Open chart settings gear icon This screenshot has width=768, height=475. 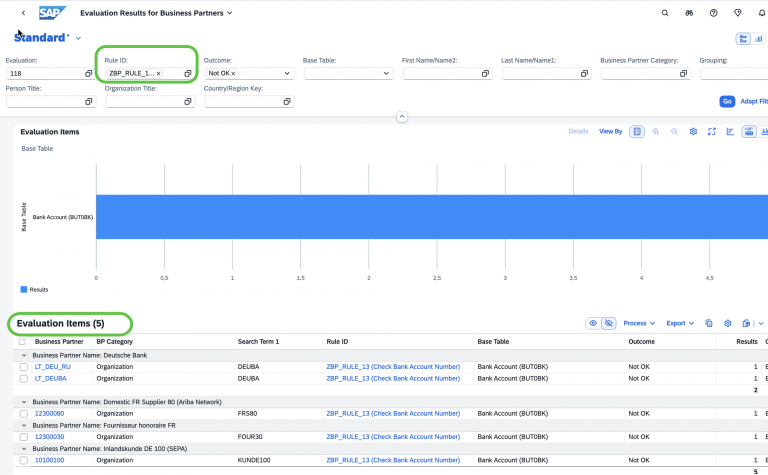(693, 132)
